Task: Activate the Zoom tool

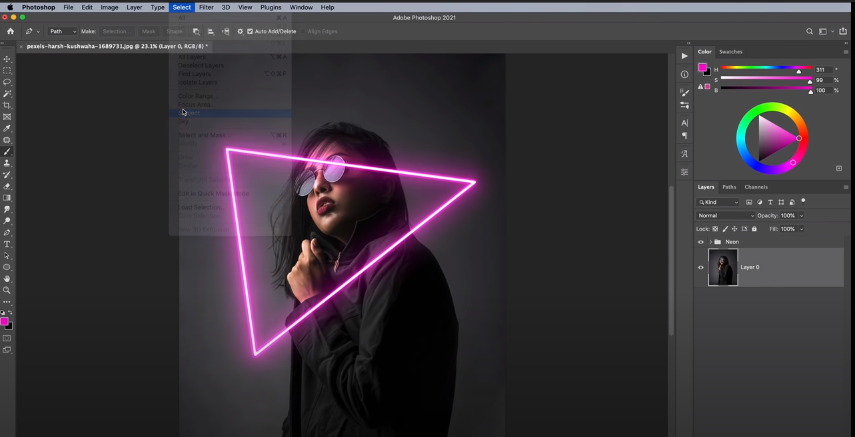Action: 7,290
